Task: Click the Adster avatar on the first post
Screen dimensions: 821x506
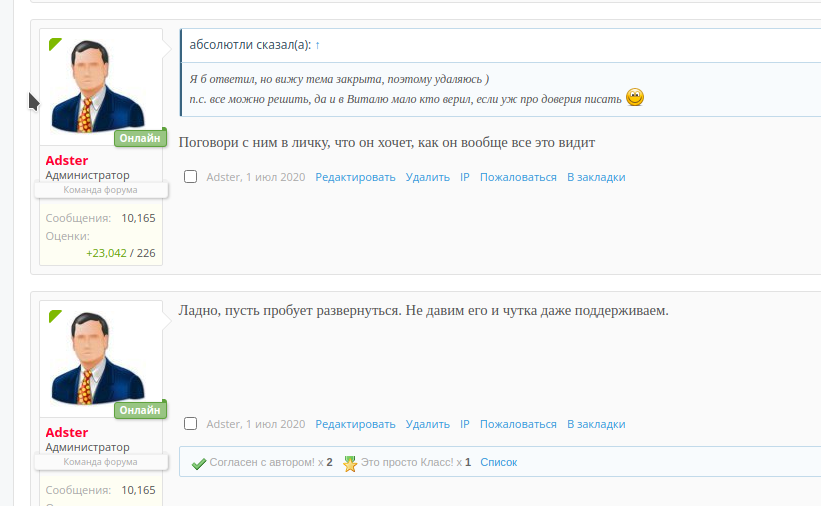Action: coord(97,86)
